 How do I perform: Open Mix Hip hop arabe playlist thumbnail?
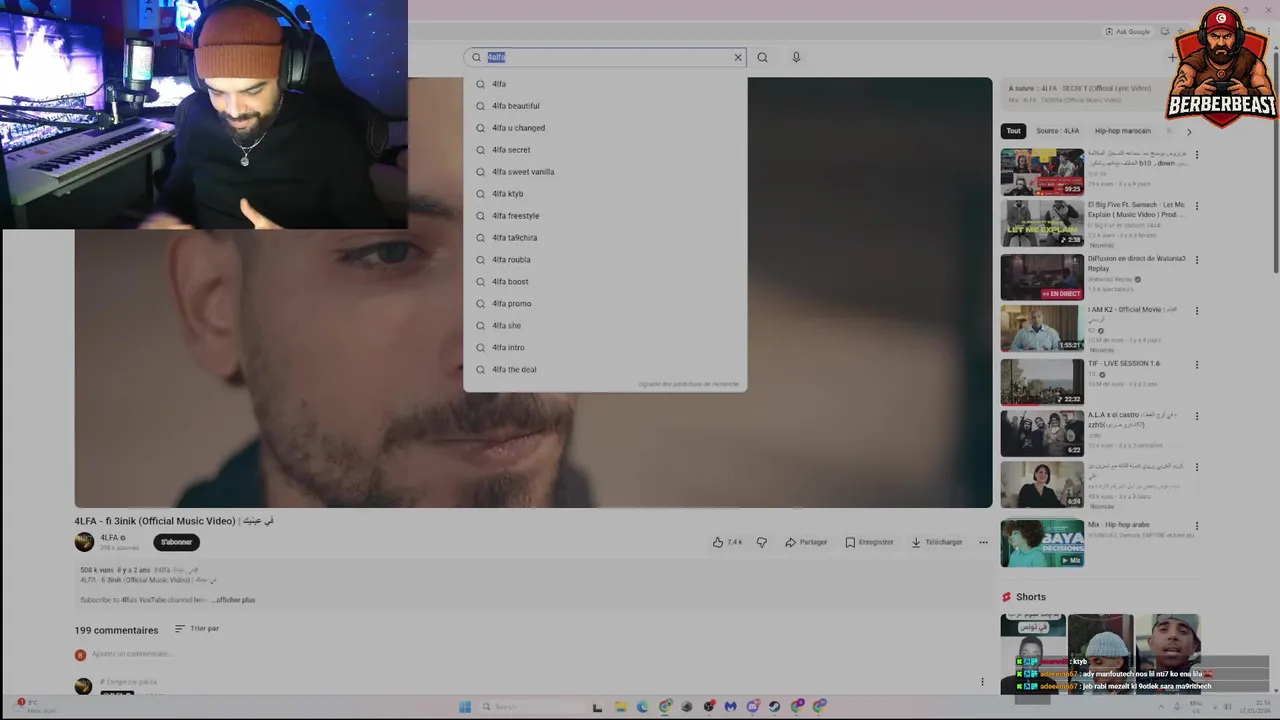(x=1042, y=543)
